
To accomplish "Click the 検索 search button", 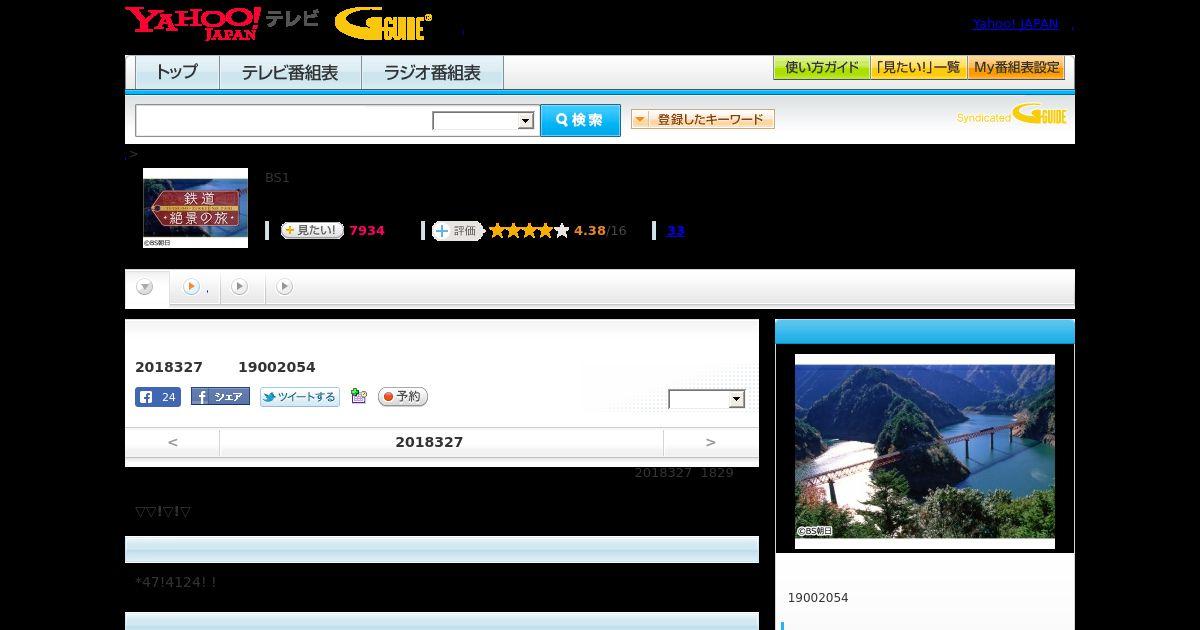I will pyautogui.click(x=580, y=120).
